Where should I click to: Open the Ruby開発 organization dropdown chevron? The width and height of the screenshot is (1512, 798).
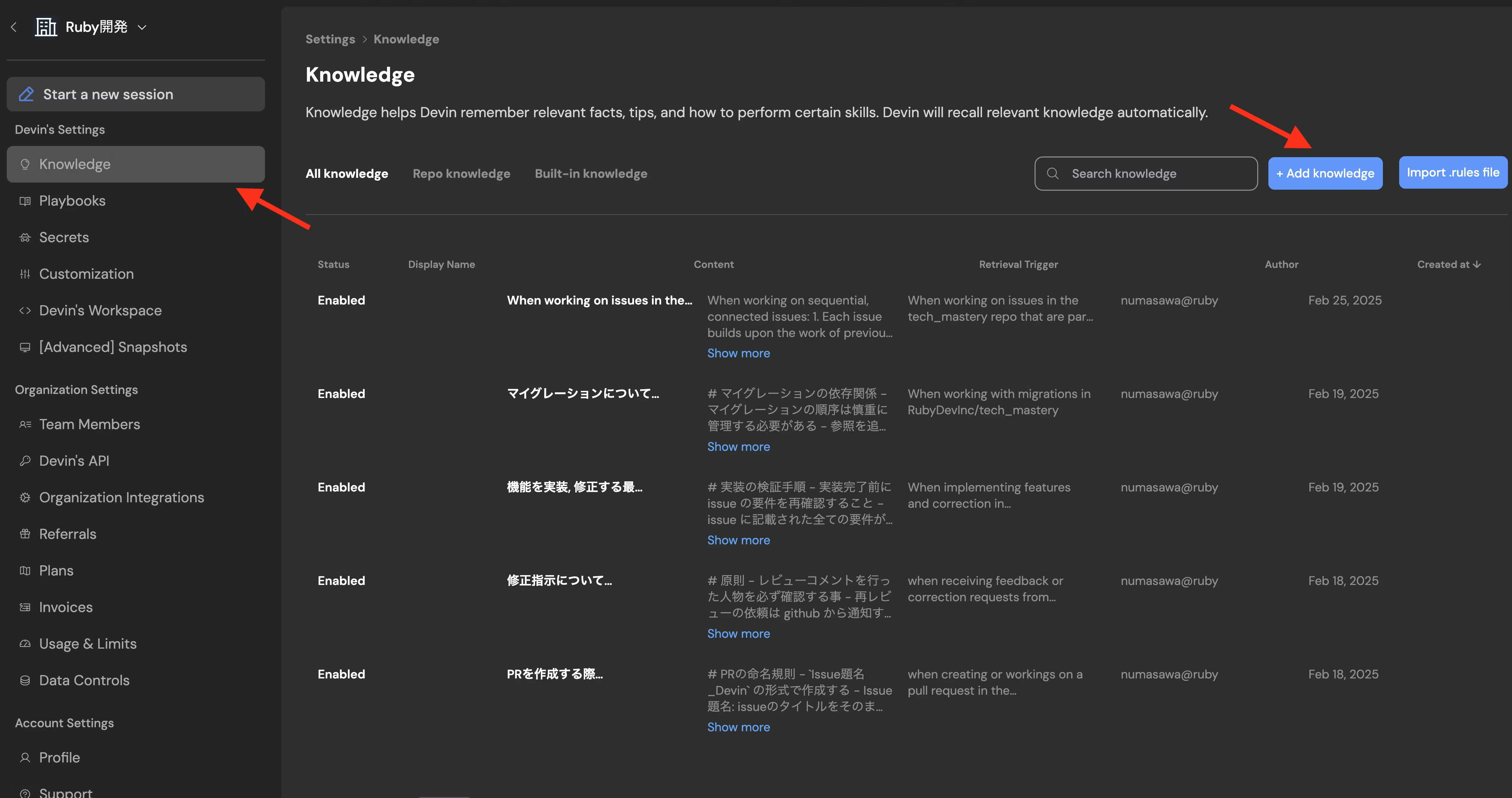141,27
